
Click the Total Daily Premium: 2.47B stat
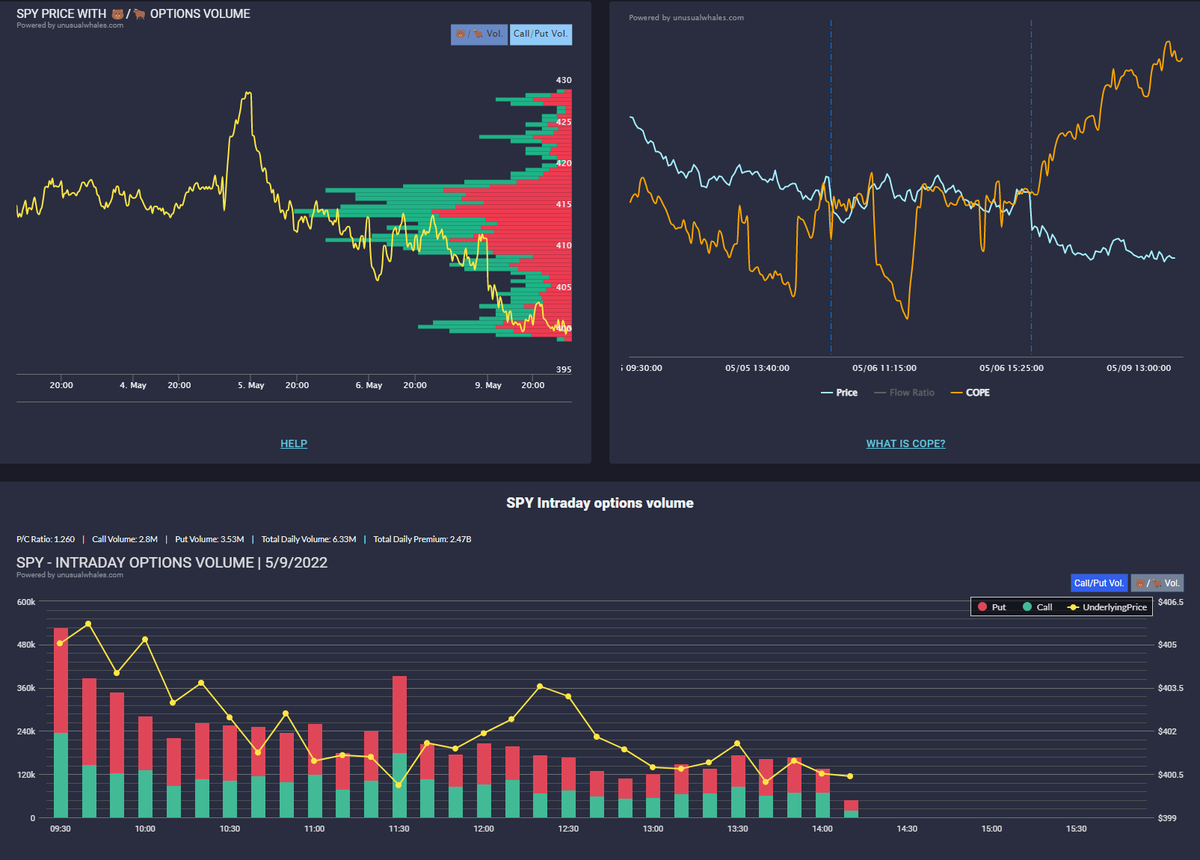[x=423, y=539]
